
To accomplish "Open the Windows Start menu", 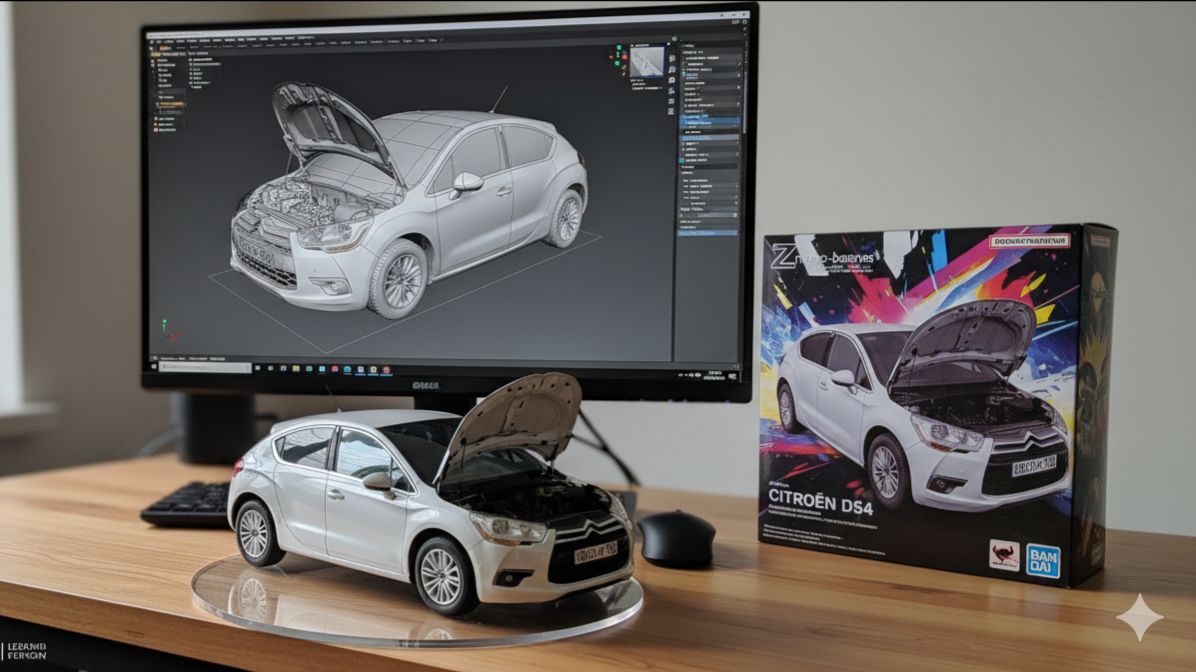I will 153,366.
